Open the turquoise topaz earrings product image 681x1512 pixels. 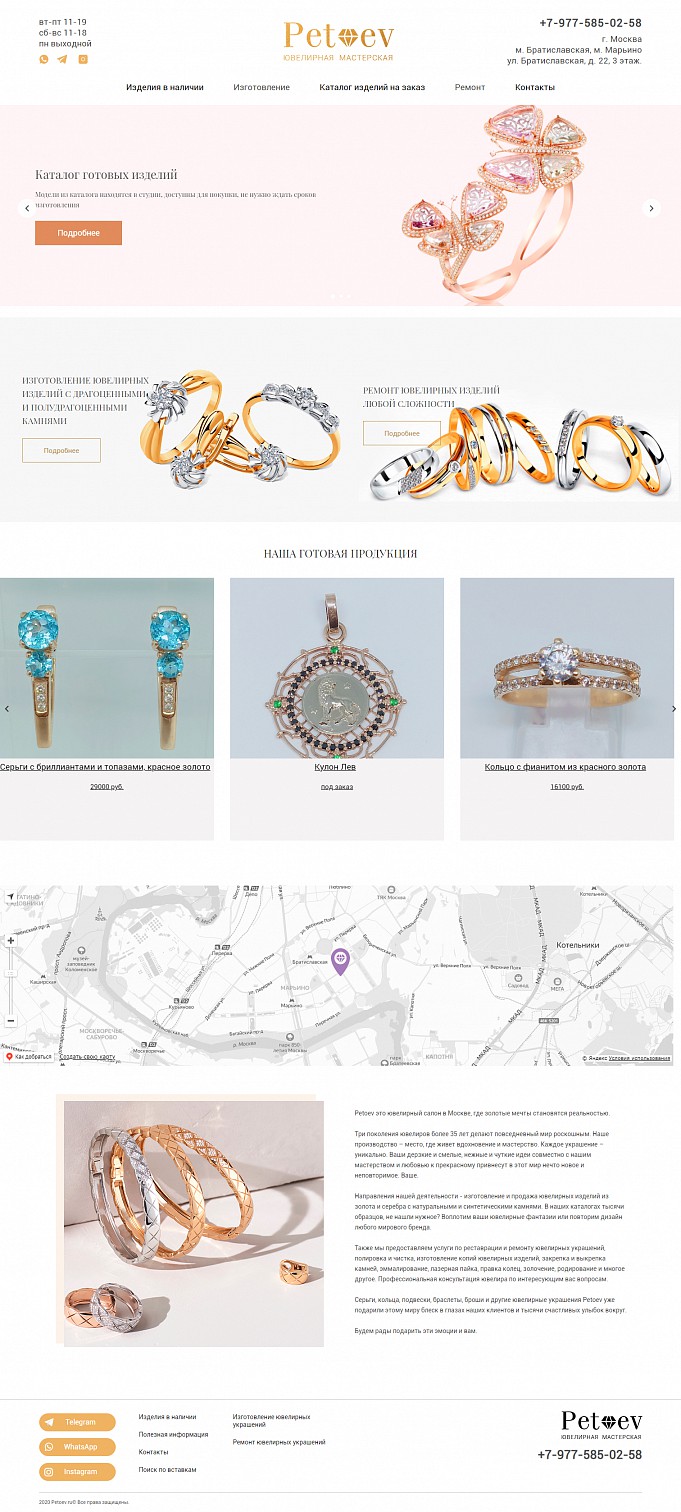click(x=107, y=668)
